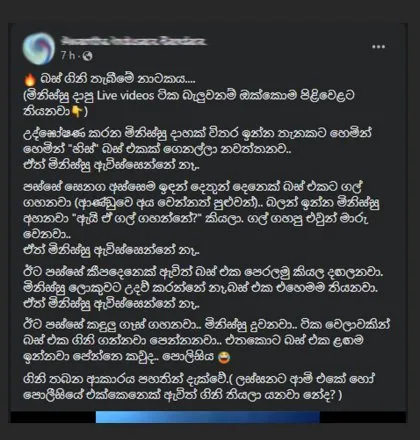Open the blue video thumbnail strip below post

(208, 417)
